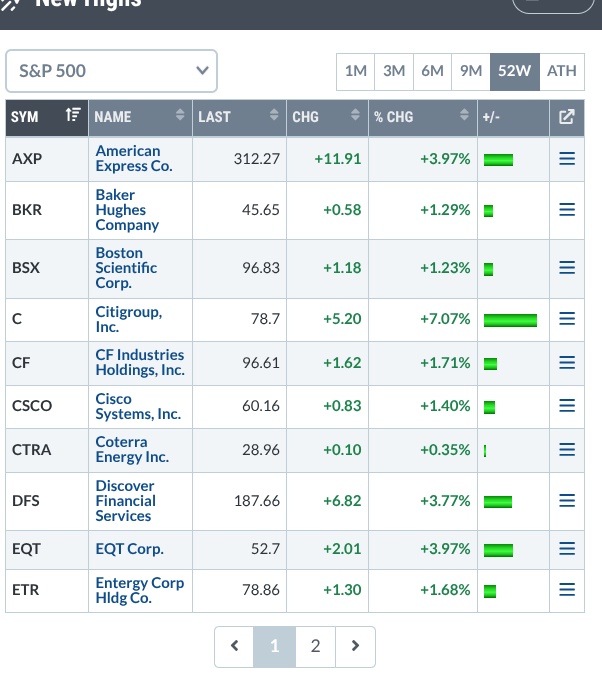Open the ETR row hamburger menu
602x675 pixels.
pyautogui.click(x=567, y=590)
